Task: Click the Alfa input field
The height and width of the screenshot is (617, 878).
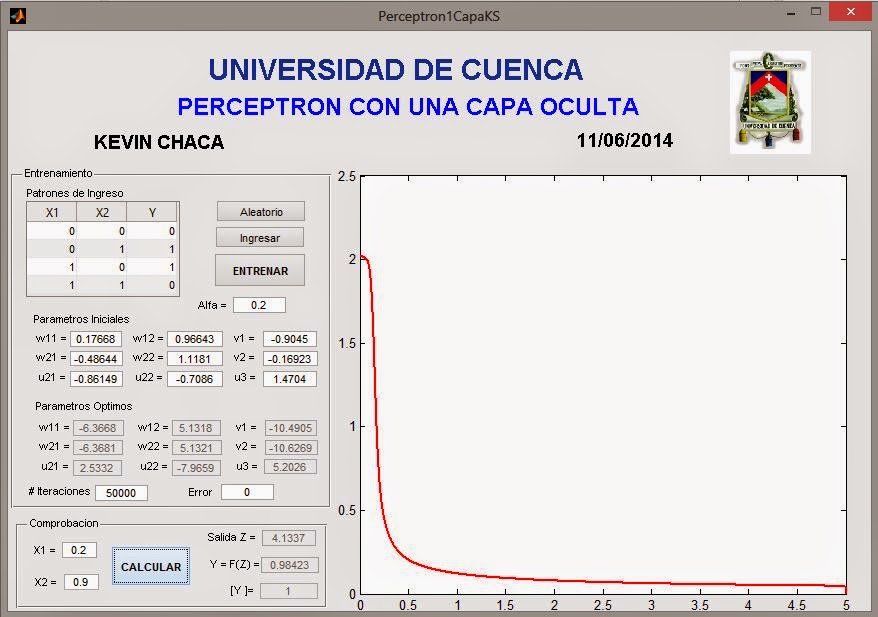Action: (259, 305)
